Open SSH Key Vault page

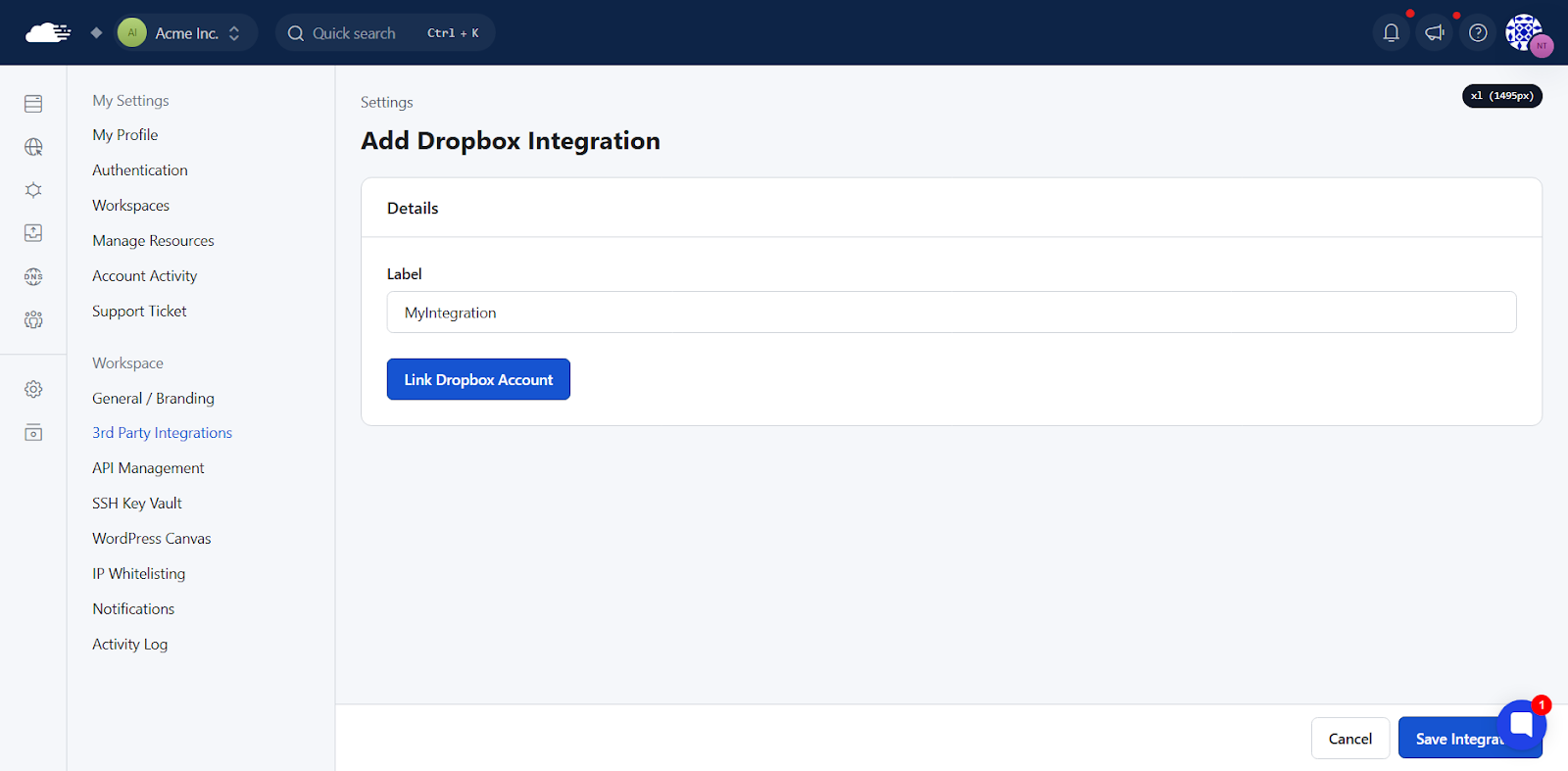(137, 504)
